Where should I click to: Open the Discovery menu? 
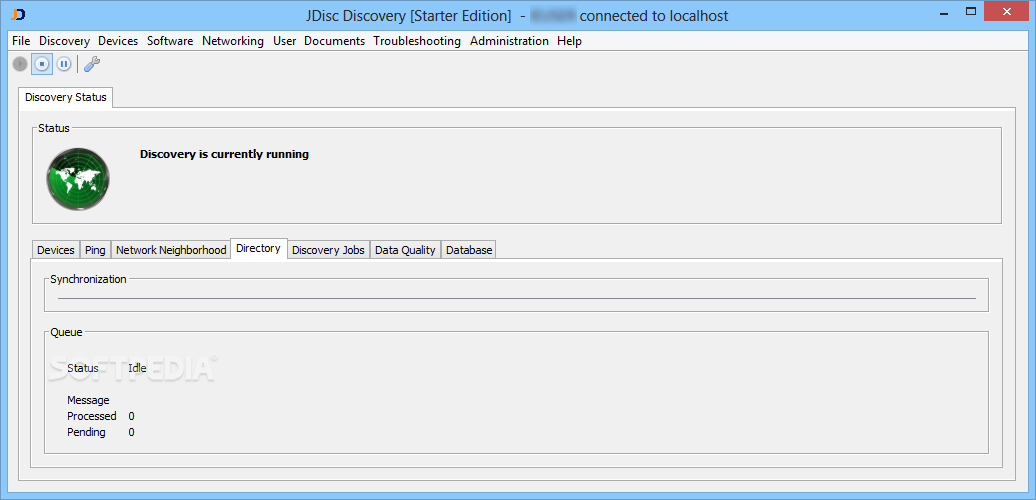coord(64,41)
